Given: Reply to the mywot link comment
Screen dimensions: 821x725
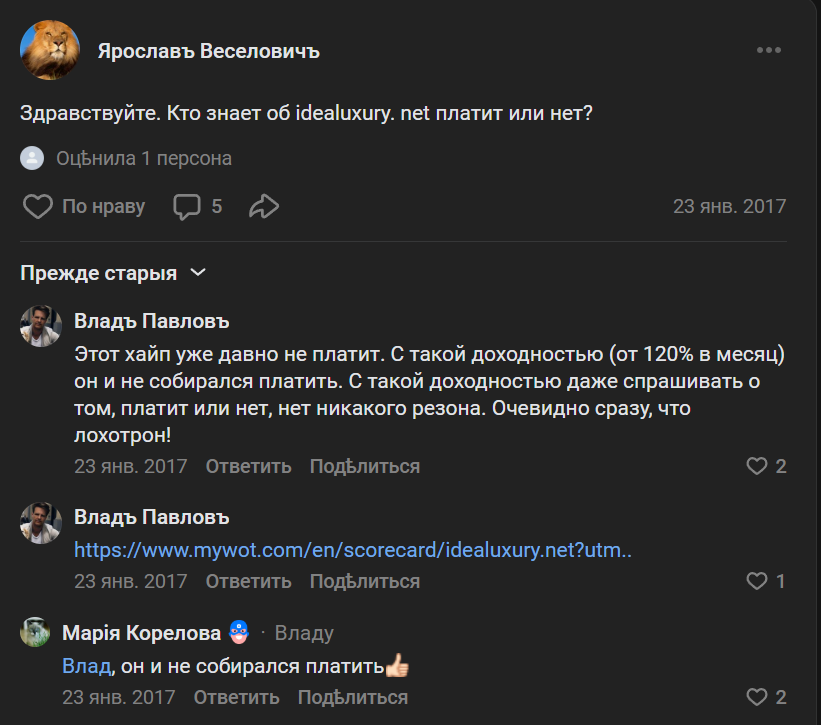Looking at the screenshot, I should 248,581.
